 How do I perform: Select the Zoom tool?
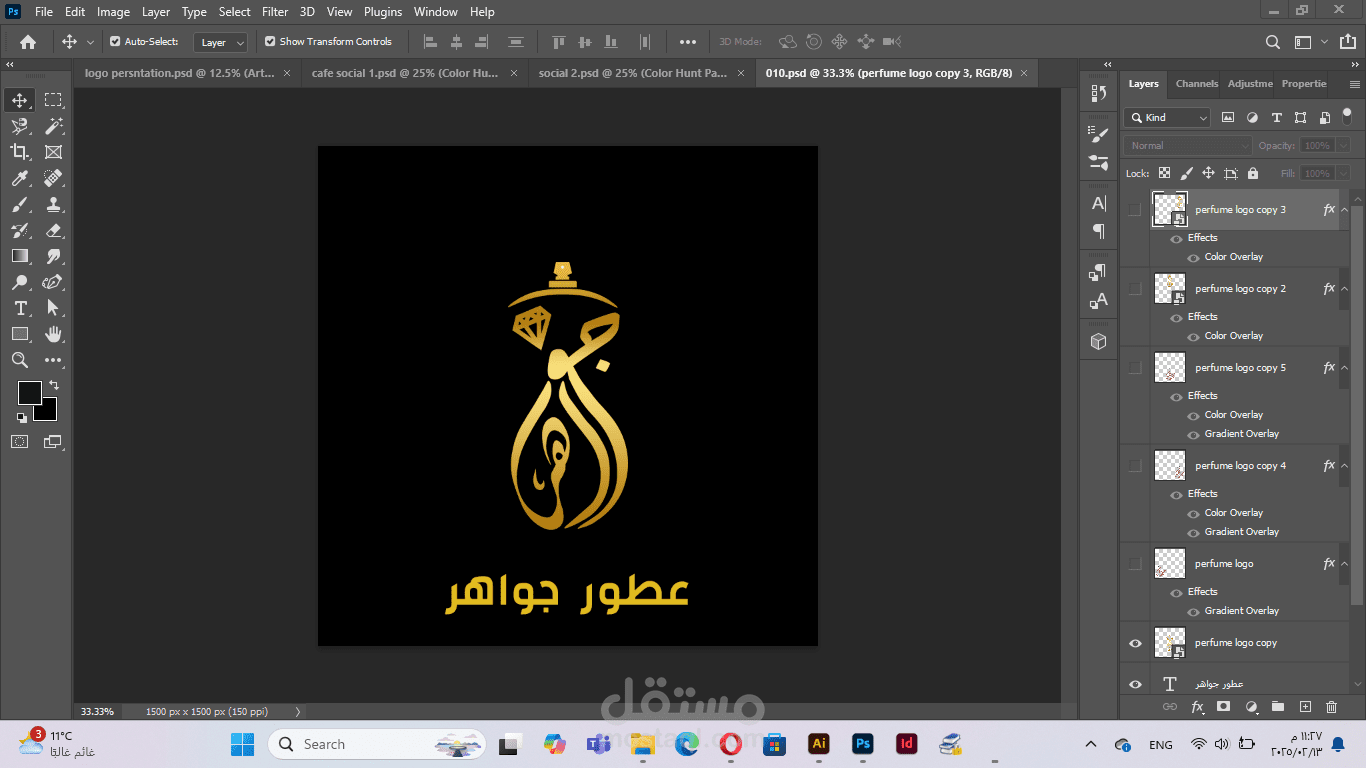point(20,360)
